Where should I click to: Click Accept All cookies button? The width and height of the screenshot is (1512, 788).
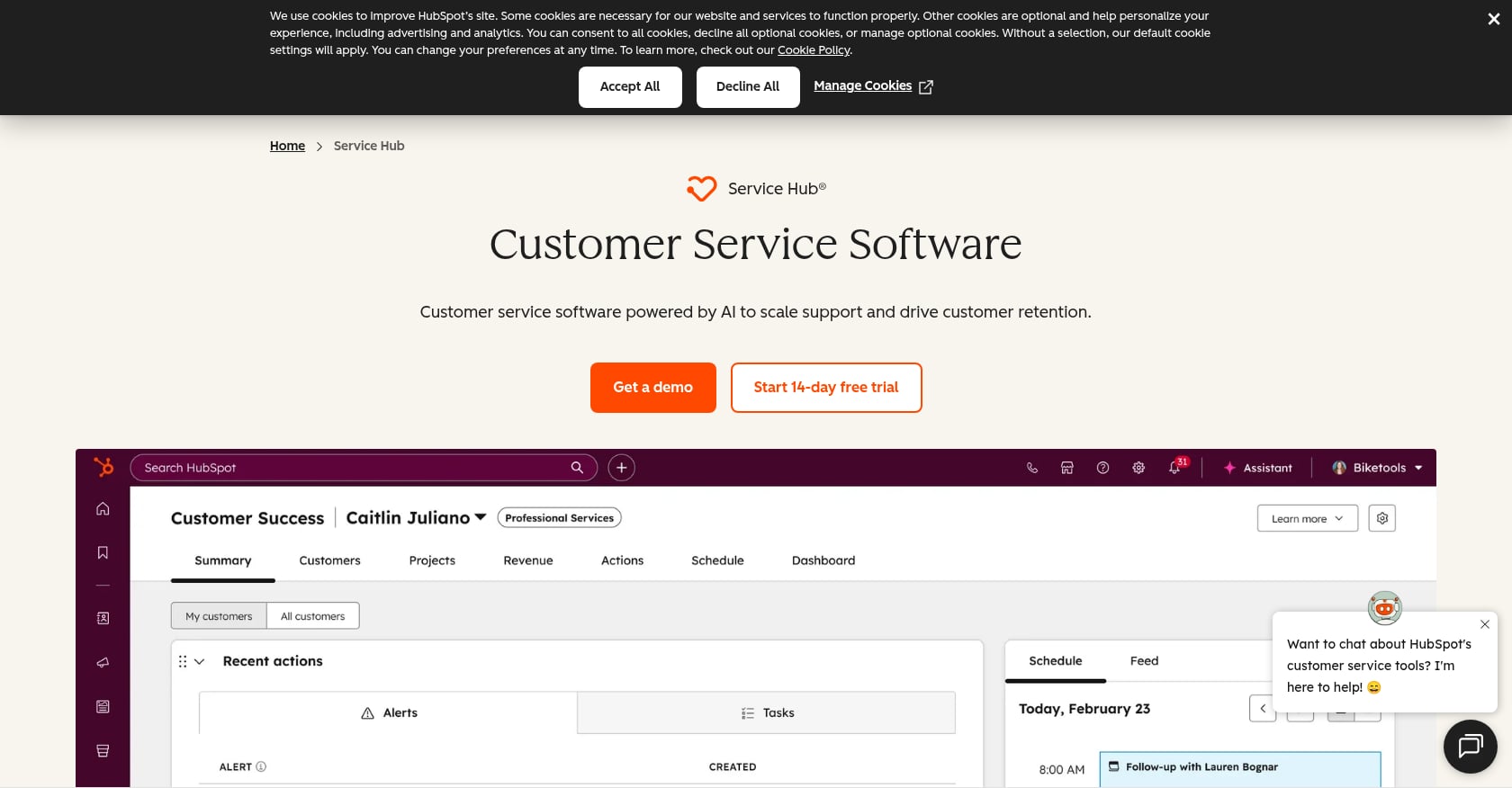tap(630, 87)
